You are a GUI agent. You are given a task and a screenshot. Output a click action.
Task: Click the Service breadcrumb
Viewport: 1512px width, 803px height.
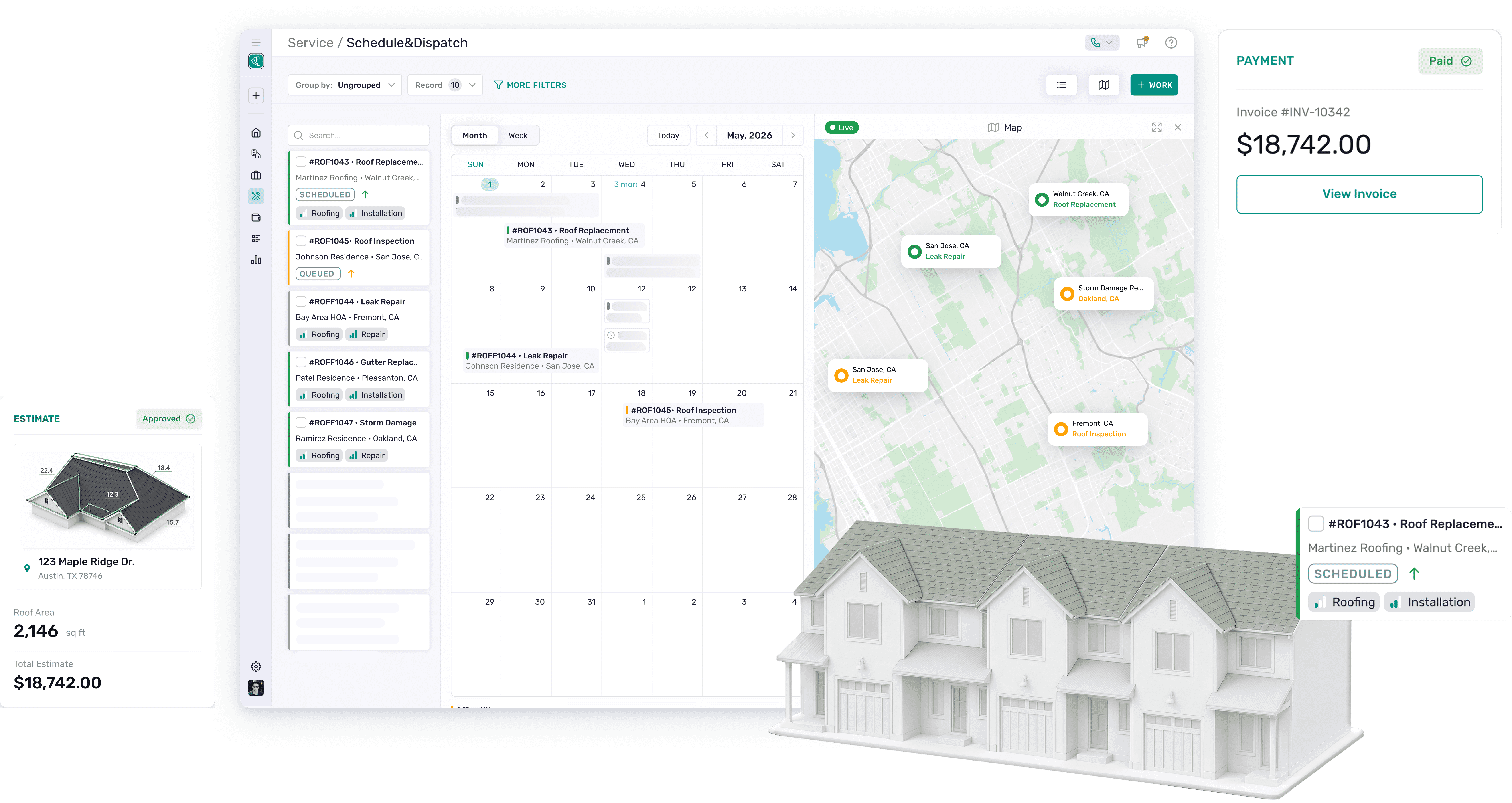click(x=310, y=43)
